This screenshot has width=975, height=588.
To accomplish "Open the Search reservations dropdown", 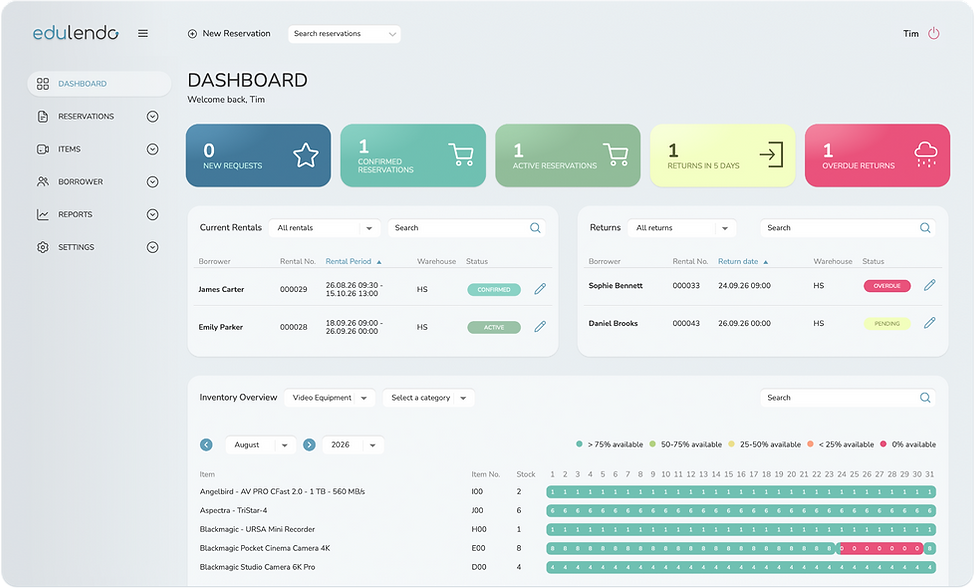I will (344, 34).
